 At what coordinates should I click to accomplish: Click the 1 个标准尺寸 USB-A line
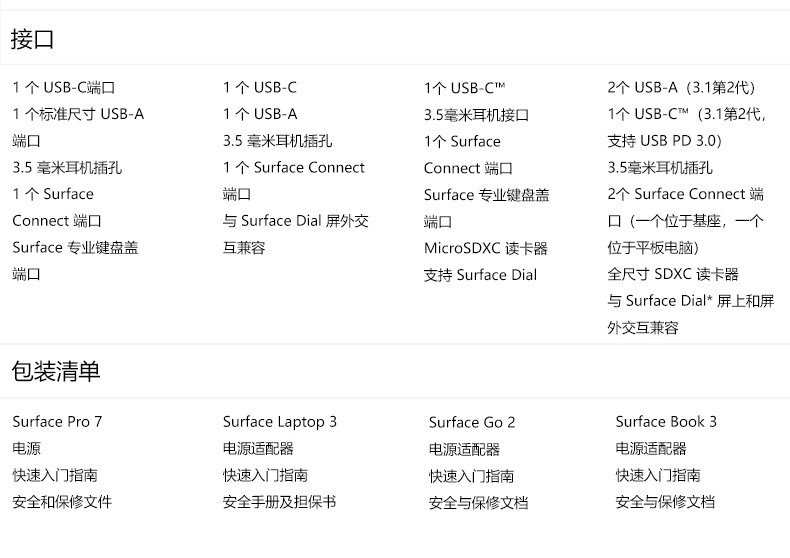coord(78,114)
